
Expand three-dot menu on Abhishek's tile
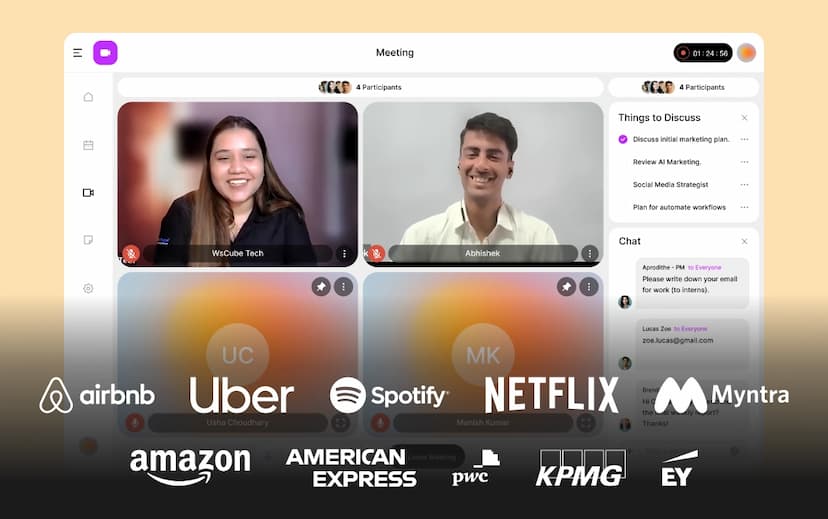pyautogui.click(x=589, y=254)
